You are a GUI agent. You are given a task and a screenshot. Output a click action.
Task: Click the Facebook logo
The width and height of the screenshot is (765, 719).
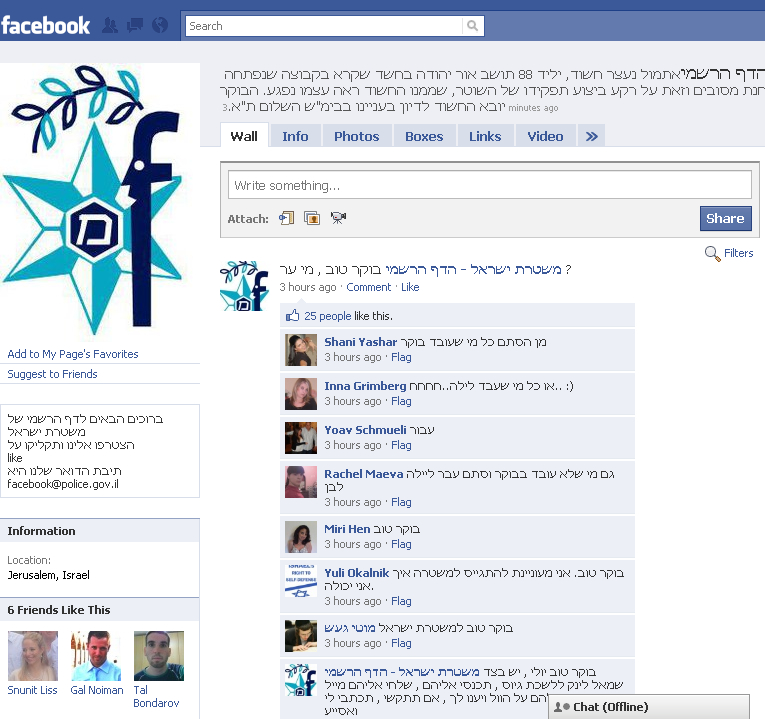(x=46, y=26)
